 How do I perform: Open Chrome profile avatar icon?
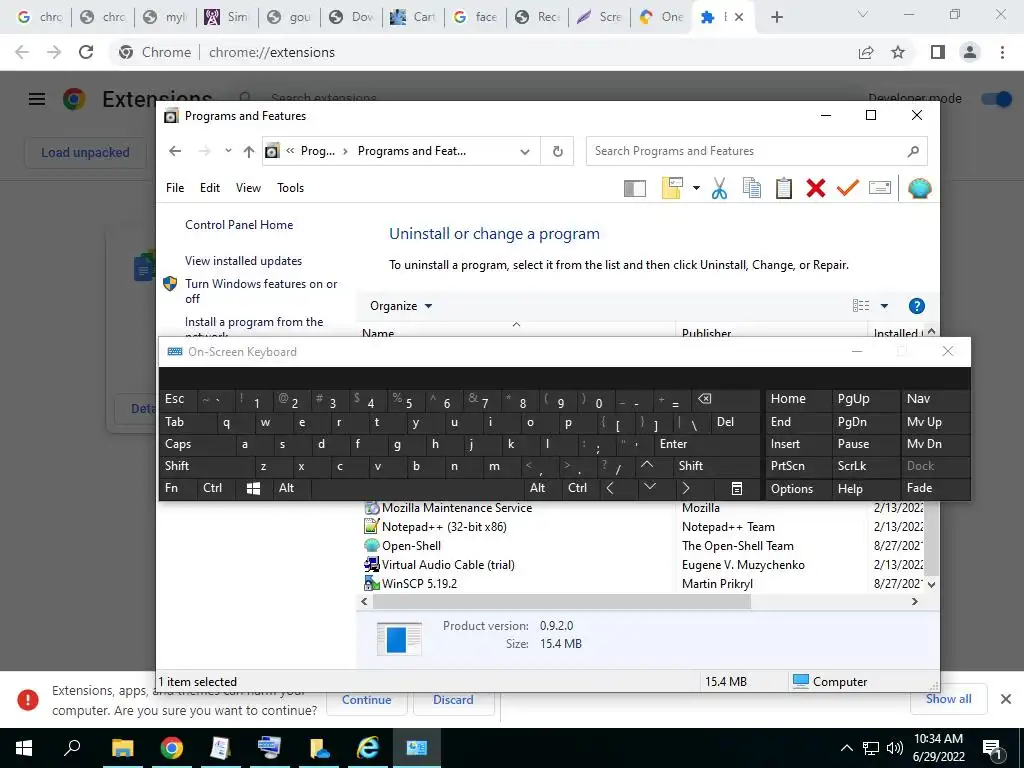pos(970,52)
